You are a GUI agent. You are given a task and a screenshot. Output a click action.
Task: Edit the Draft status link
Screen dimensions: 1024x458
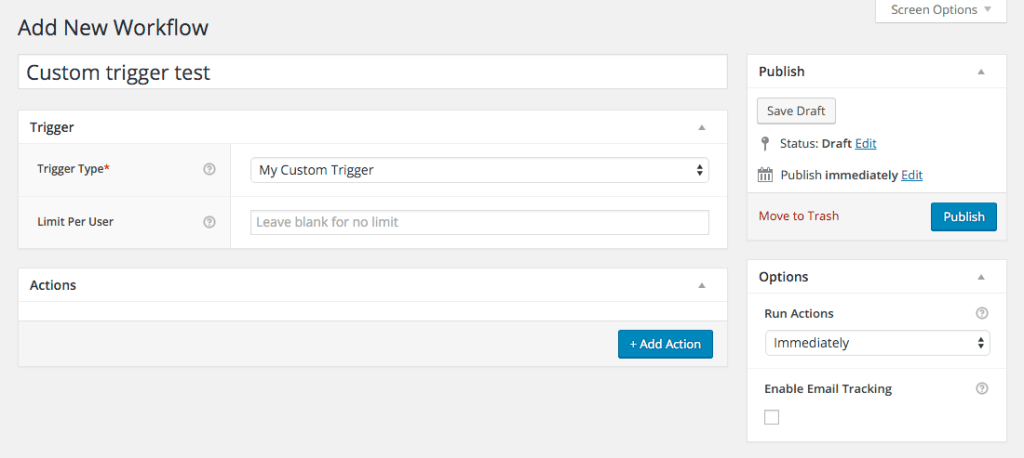pos(866,143)
